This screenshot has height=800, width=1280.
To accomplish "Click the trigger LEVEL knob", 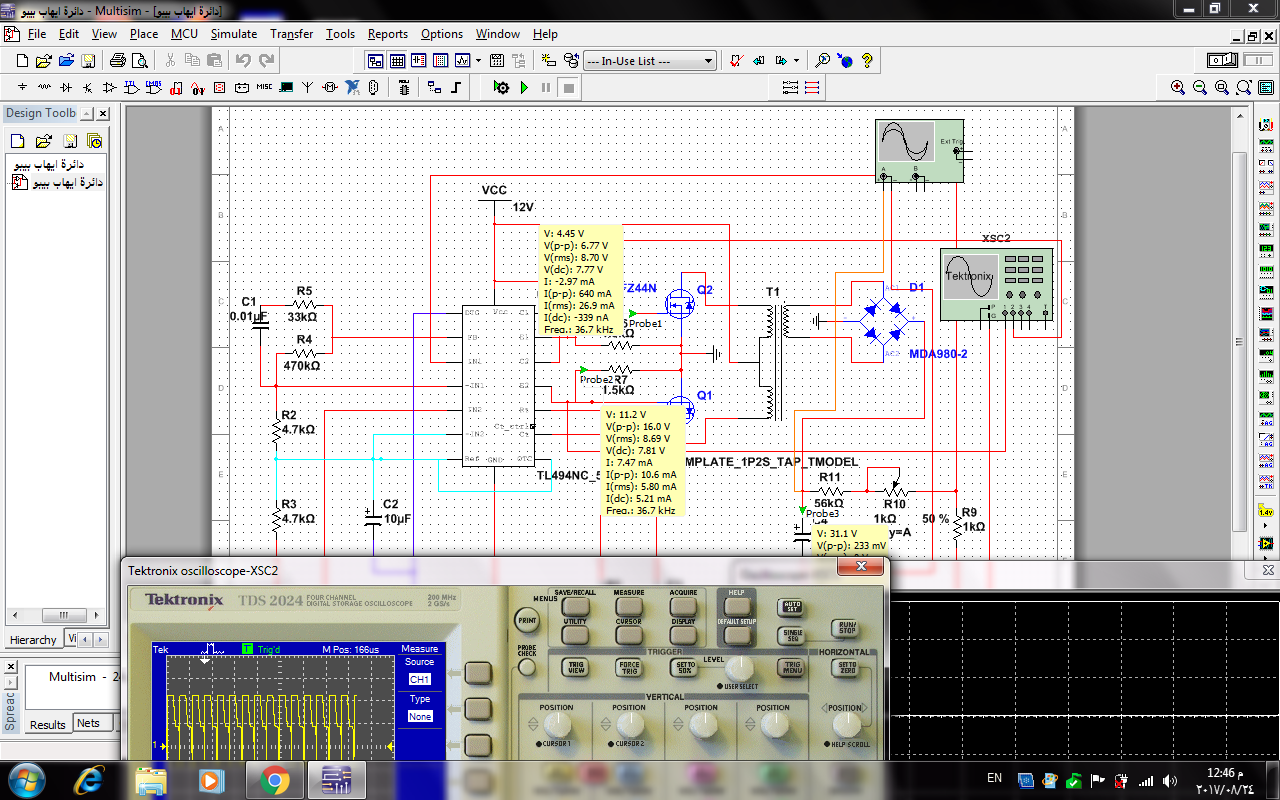I will (739, 669).
